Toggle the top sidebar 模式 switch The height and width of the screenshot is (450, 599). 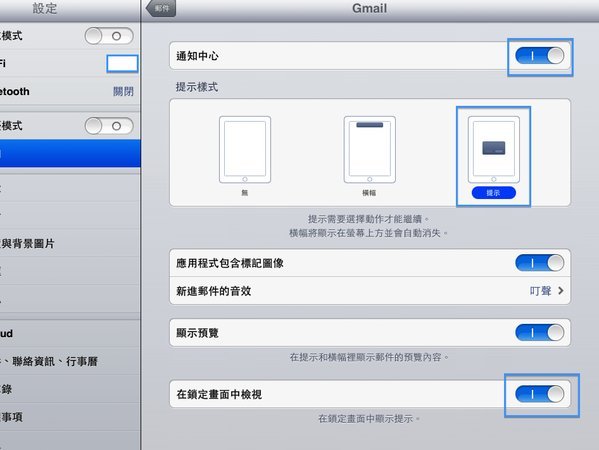click(x=109, y=36)
